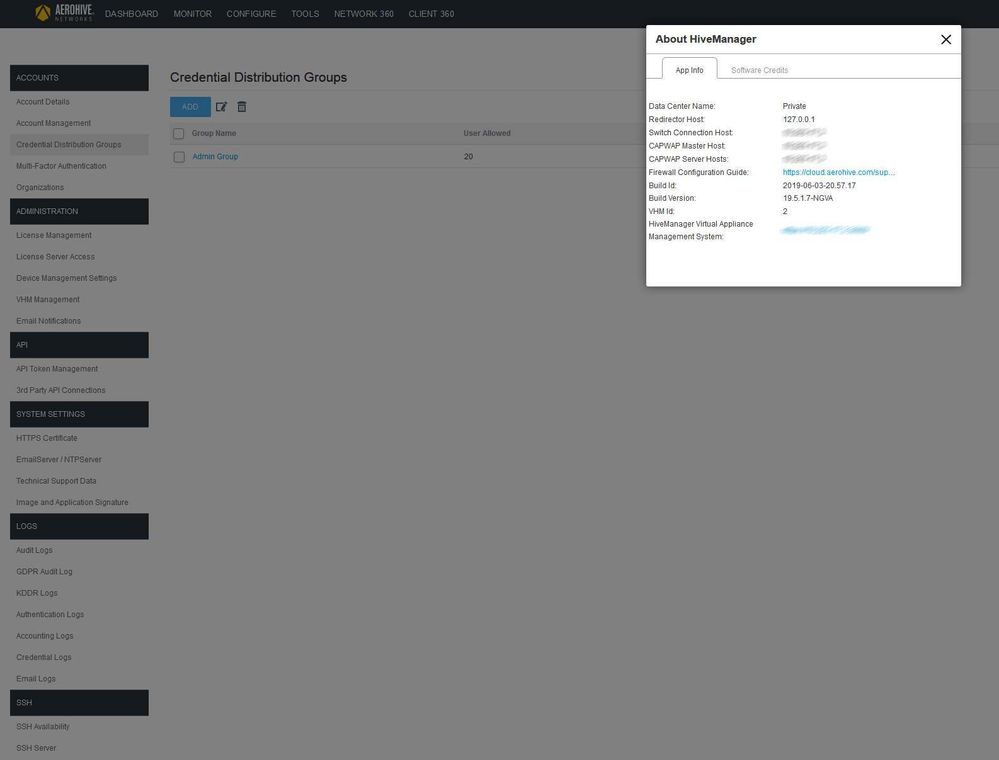Click the User Allowed column header
The width and height of the screenshot is (999, 760).
point(487,134)
